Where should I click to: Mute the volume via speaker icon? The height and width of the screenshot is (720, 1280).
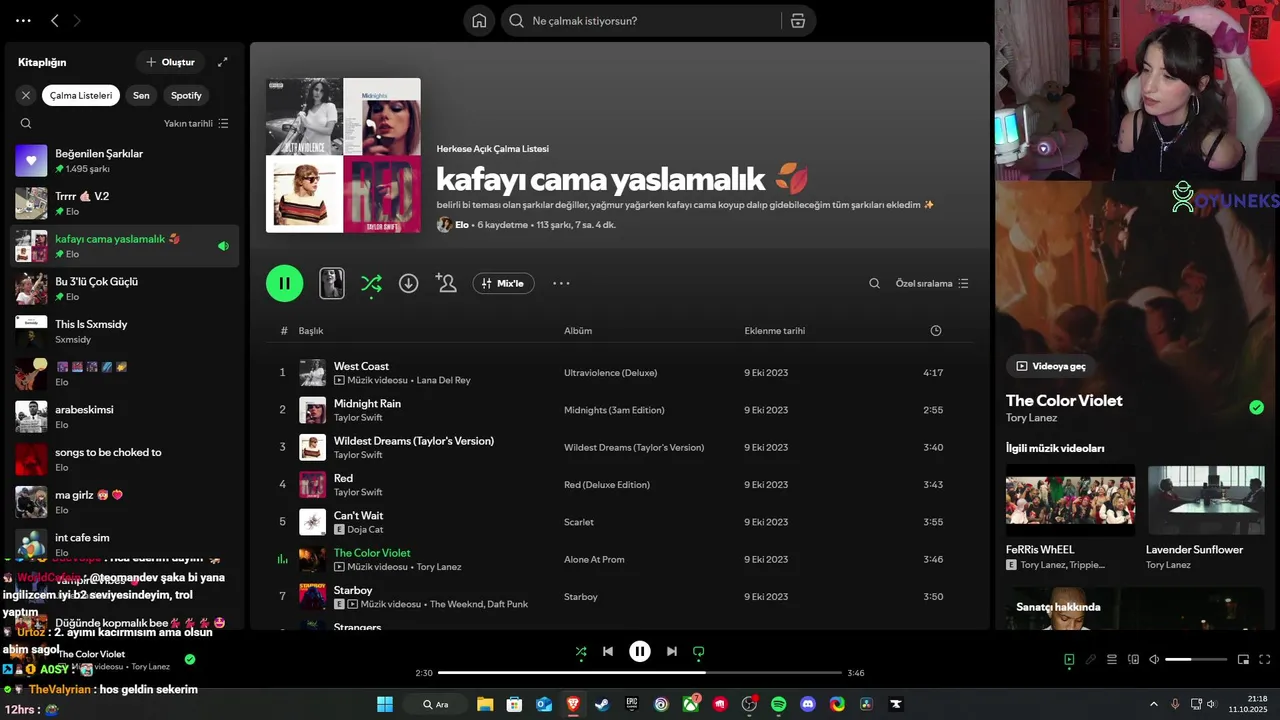coord(1154,659)
